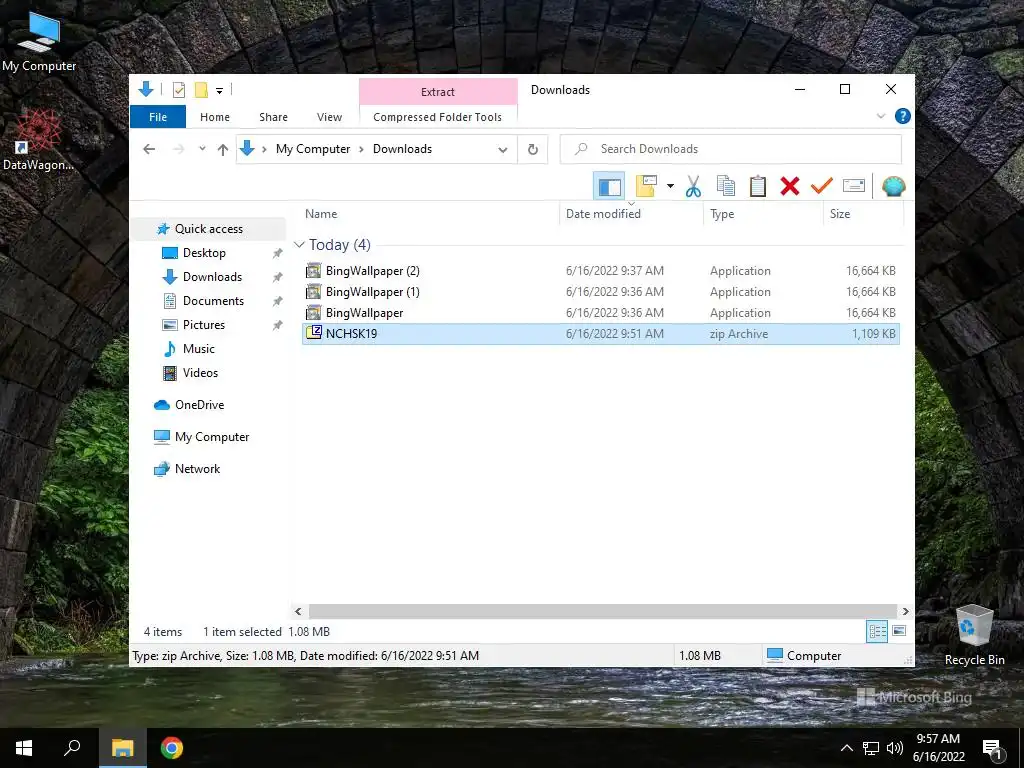Show hidden tray icons with the caret
This screenshot has width=1024, height=768.
(846, 748)
